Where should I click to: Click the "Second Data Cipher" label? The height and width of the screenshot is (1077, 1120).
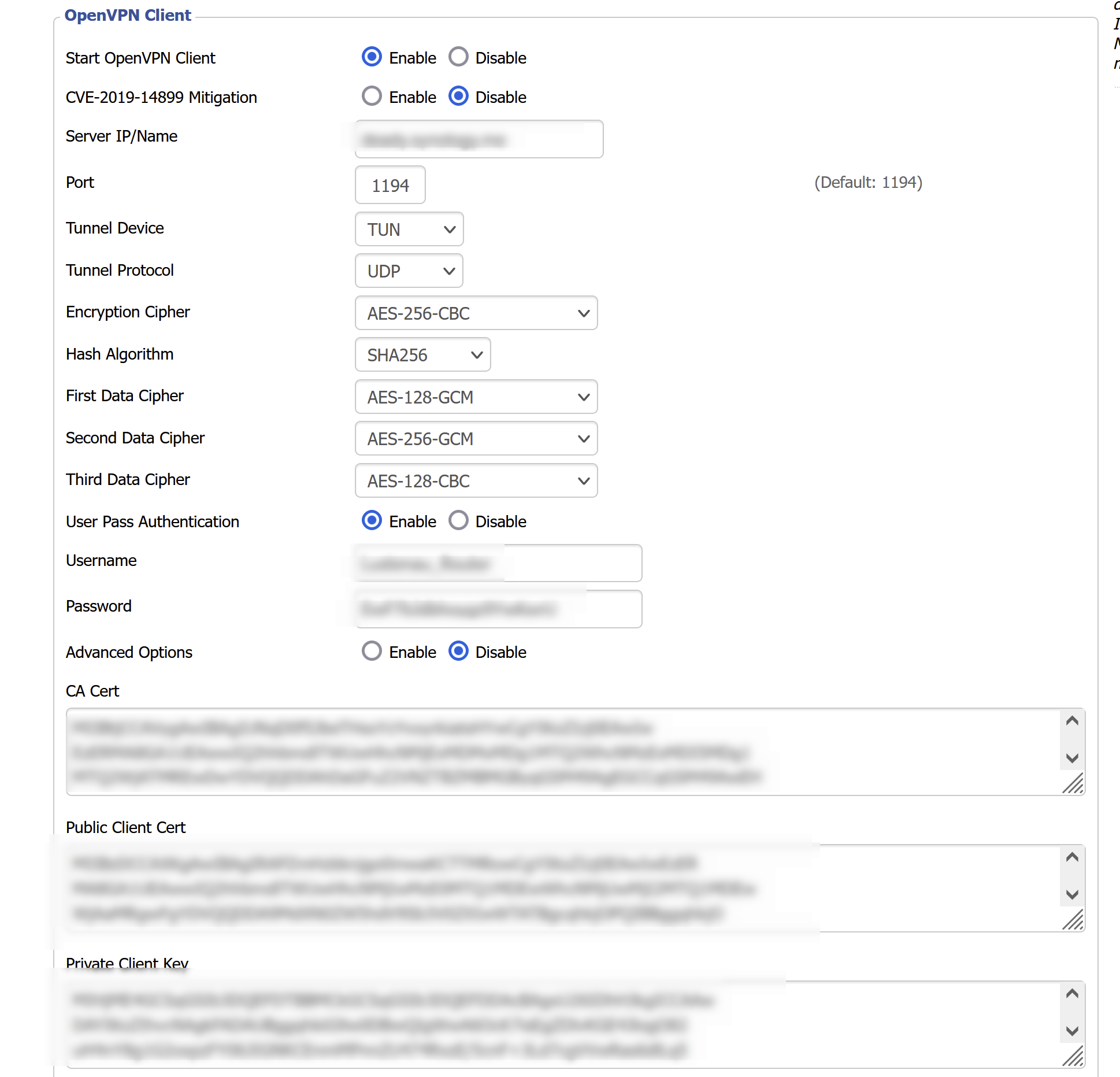tap(135, 438)
